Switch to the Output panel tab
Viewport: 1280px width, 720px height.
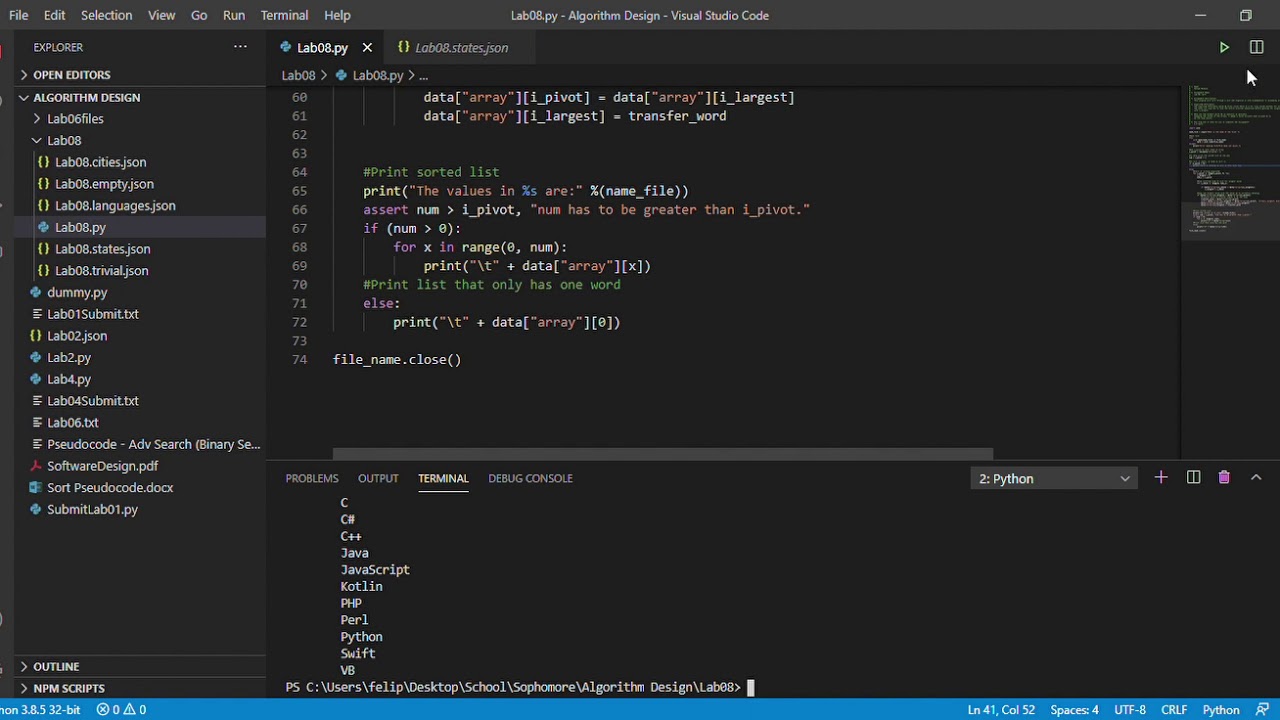(378, 478)
